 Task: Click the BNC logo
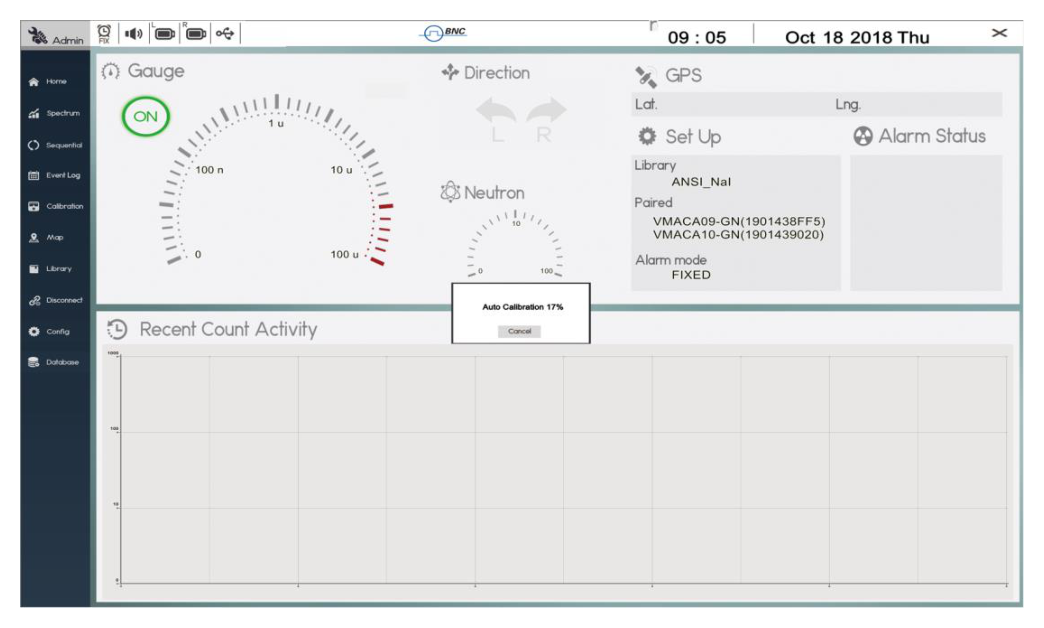coord(445,33)
